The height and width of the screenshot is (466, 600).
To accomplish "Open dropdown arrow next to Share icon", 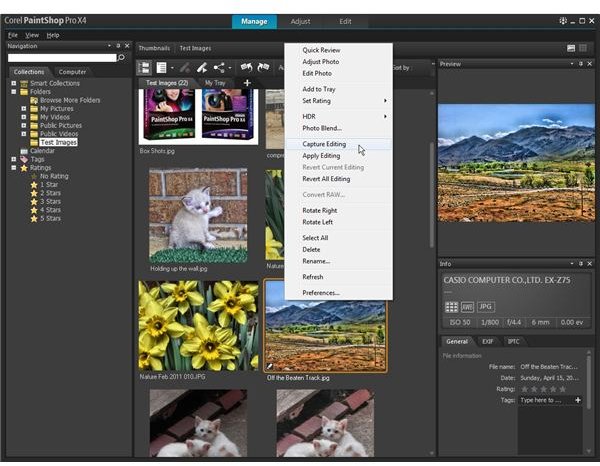I will pos(230,68).
